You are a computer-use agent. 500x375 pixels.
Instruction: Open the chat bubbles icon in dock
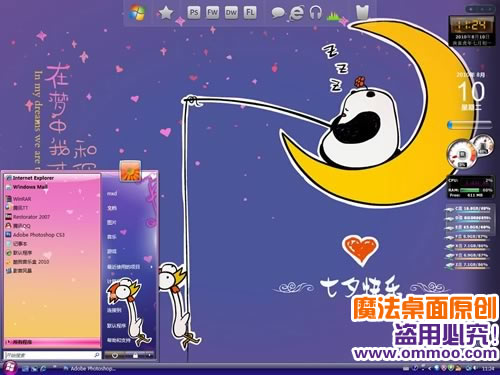tap(278, 13)
